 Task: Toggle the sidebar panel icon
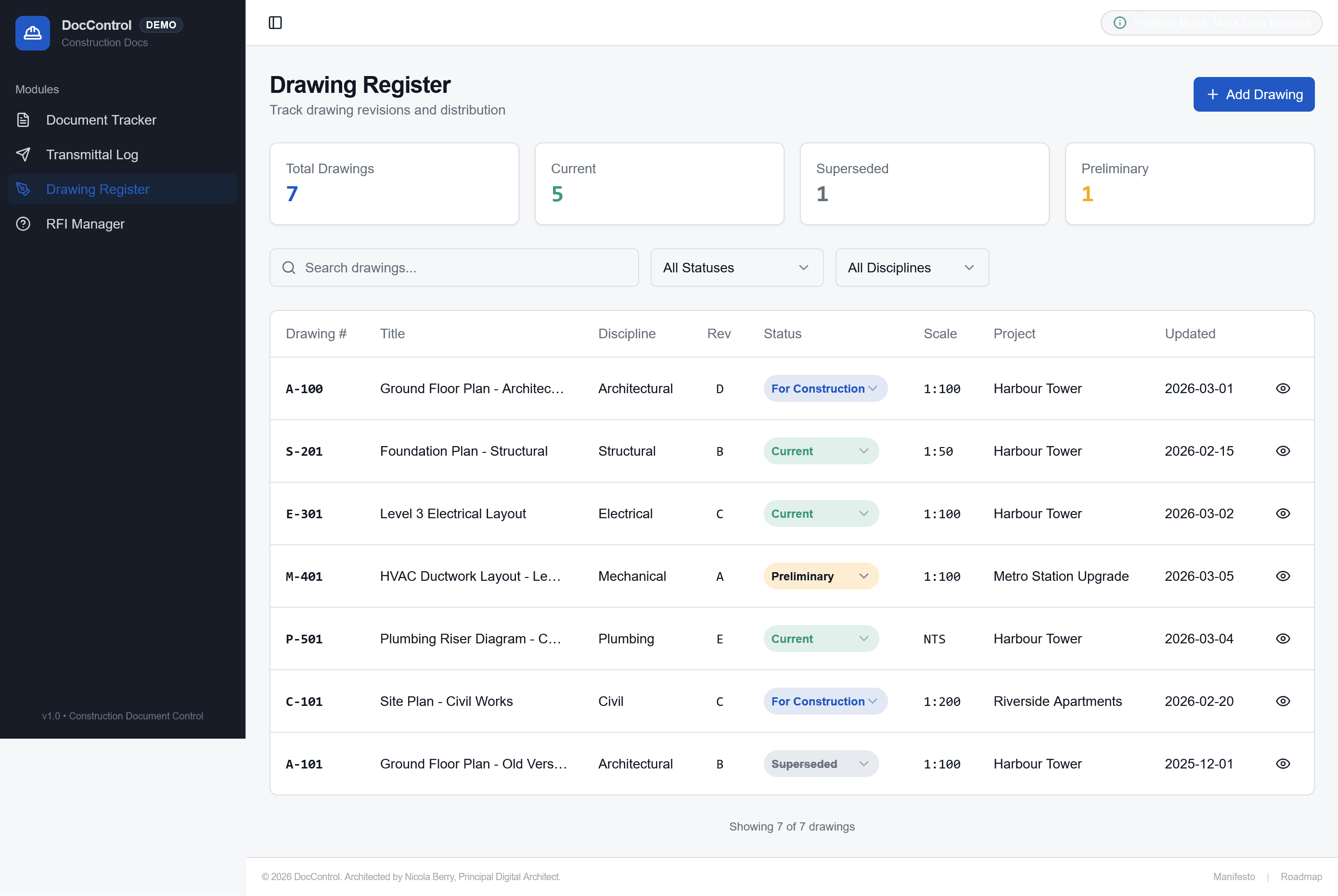275,23
